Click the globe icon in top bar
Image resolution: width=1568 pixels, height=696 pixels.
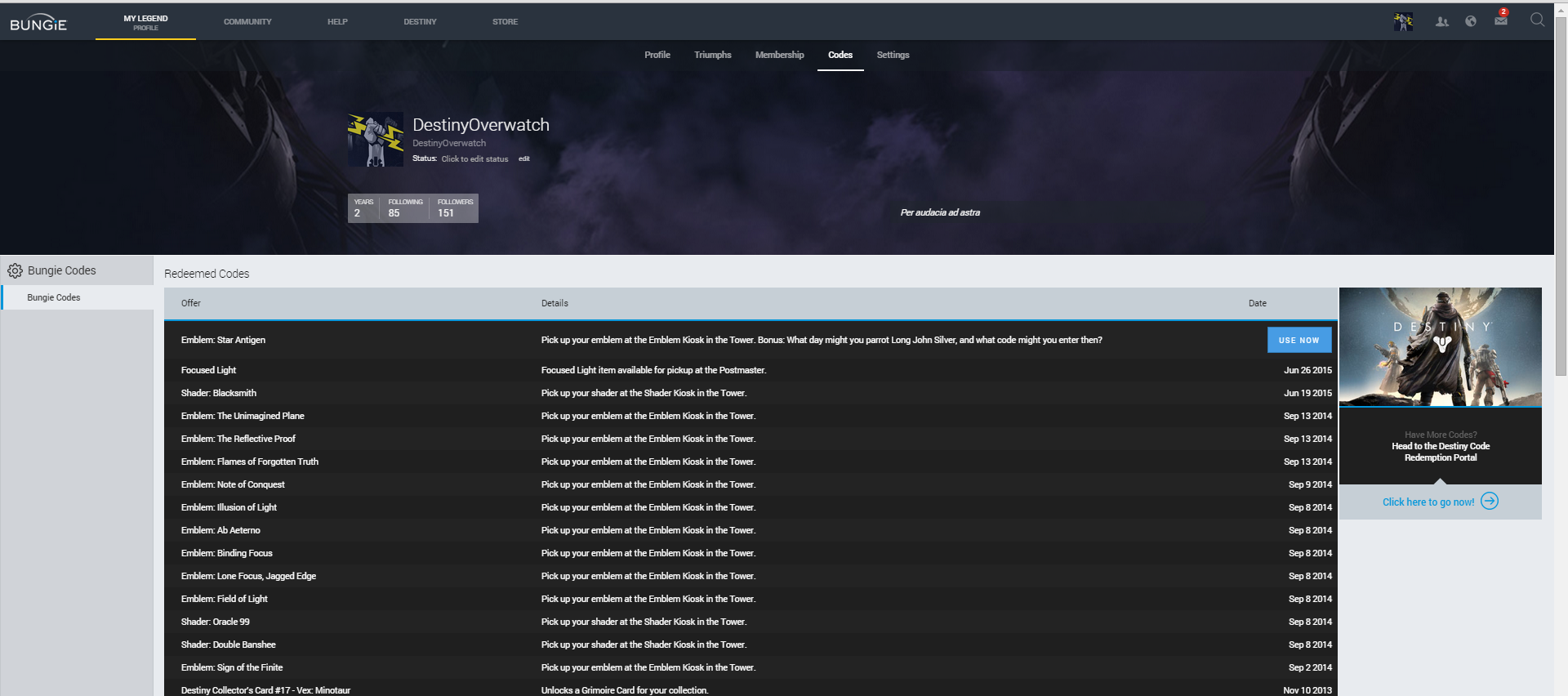[x=1471, y=21]
